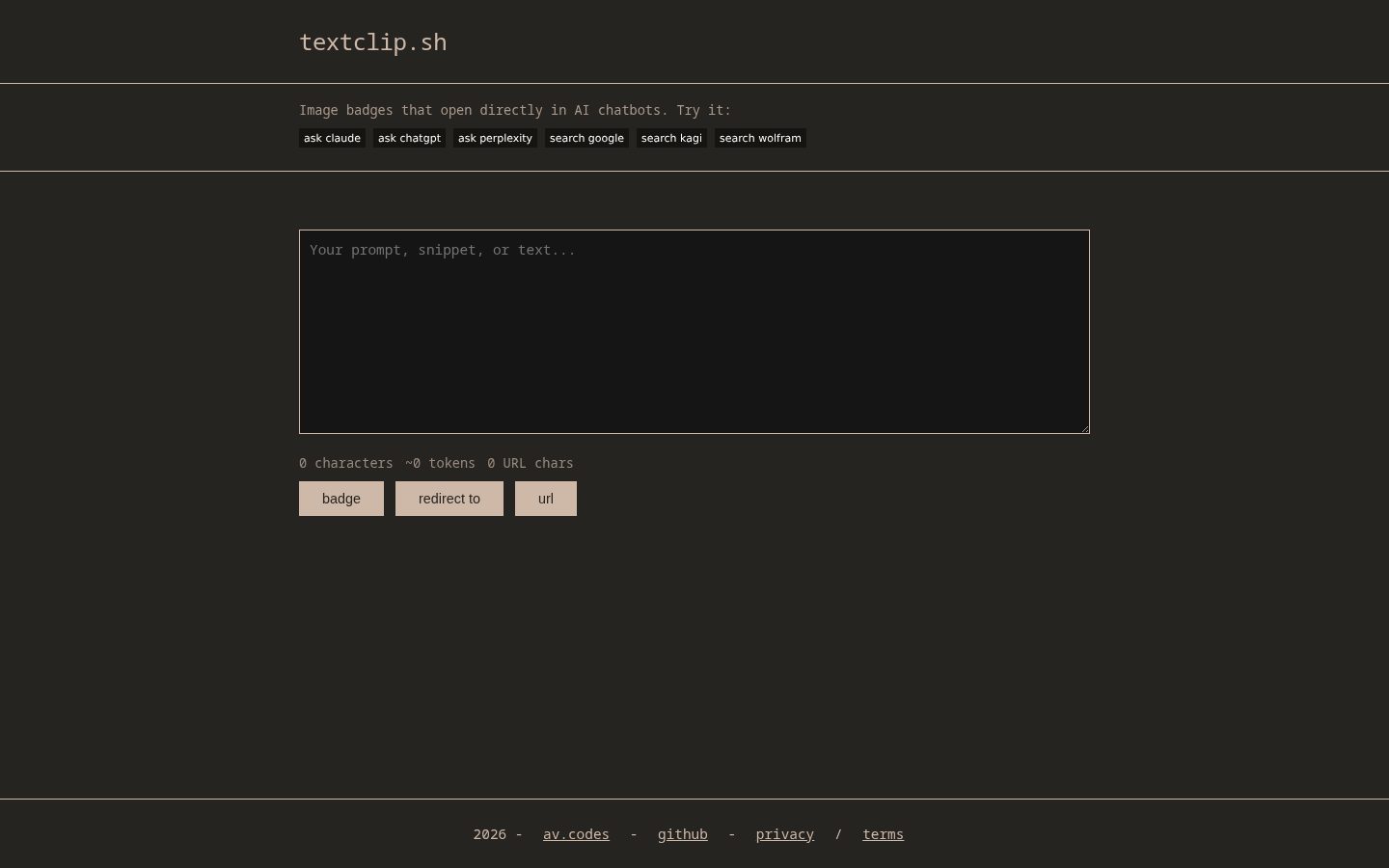Open the privacy policy link
The width and height of the screenshot is (1389, 868).
[x=784, y=834]
